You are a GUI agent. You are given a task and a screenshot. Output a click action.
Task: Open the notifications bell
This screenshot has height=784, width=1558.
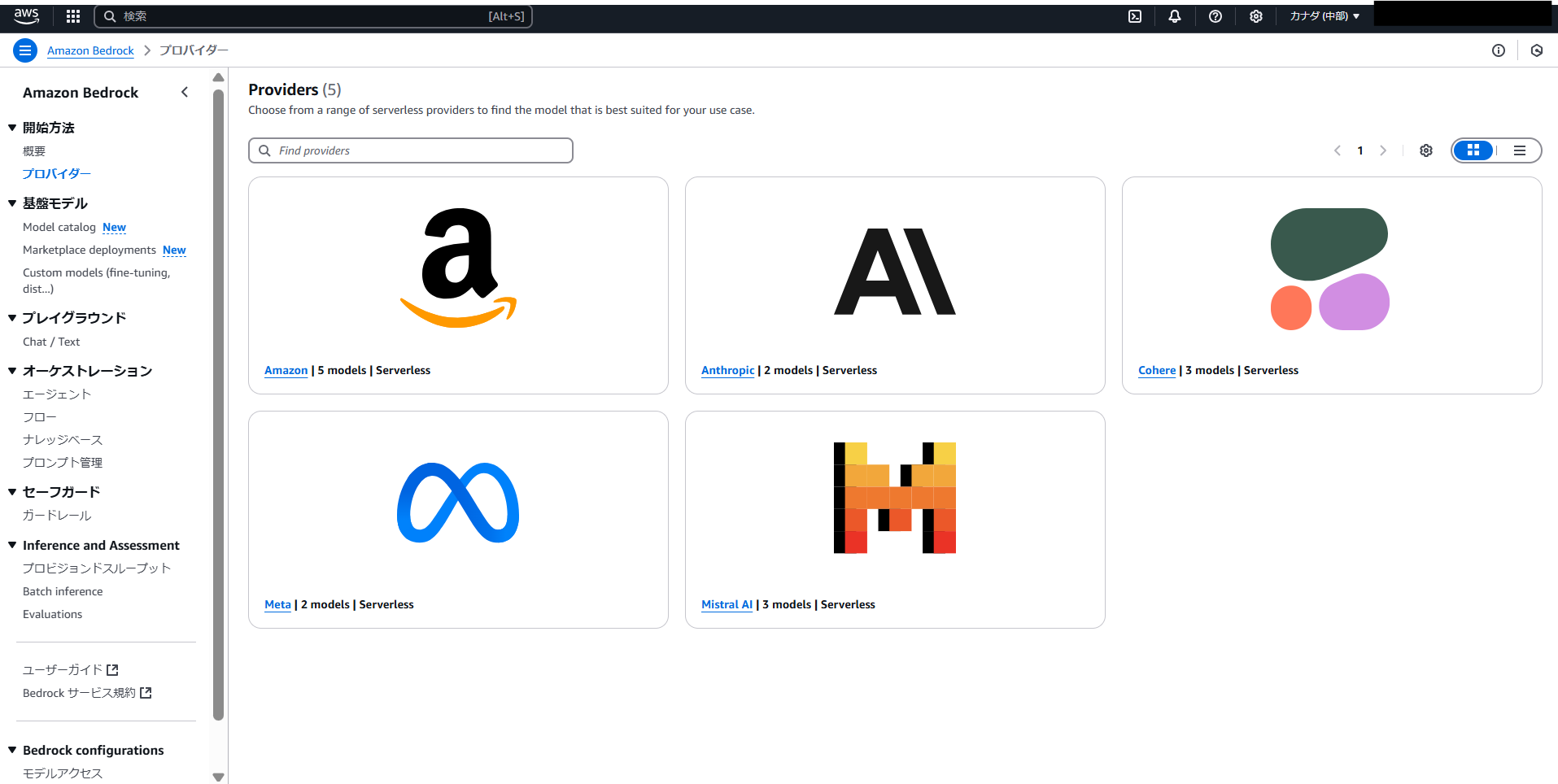(1175, 16)
